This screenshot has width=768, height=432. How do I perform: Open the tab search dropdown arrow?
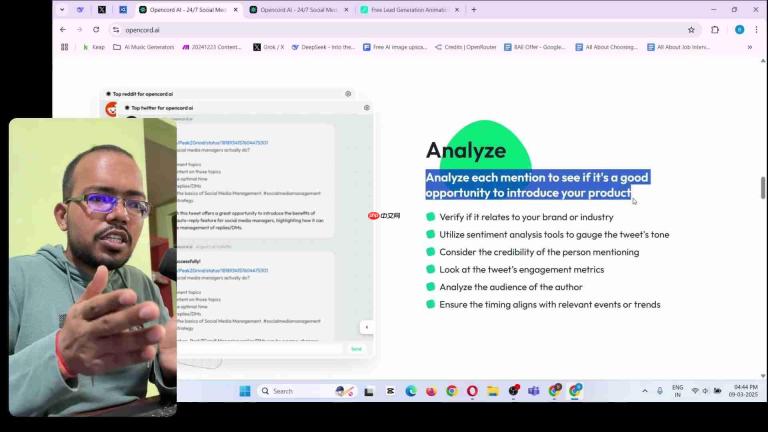pos(62,9)
